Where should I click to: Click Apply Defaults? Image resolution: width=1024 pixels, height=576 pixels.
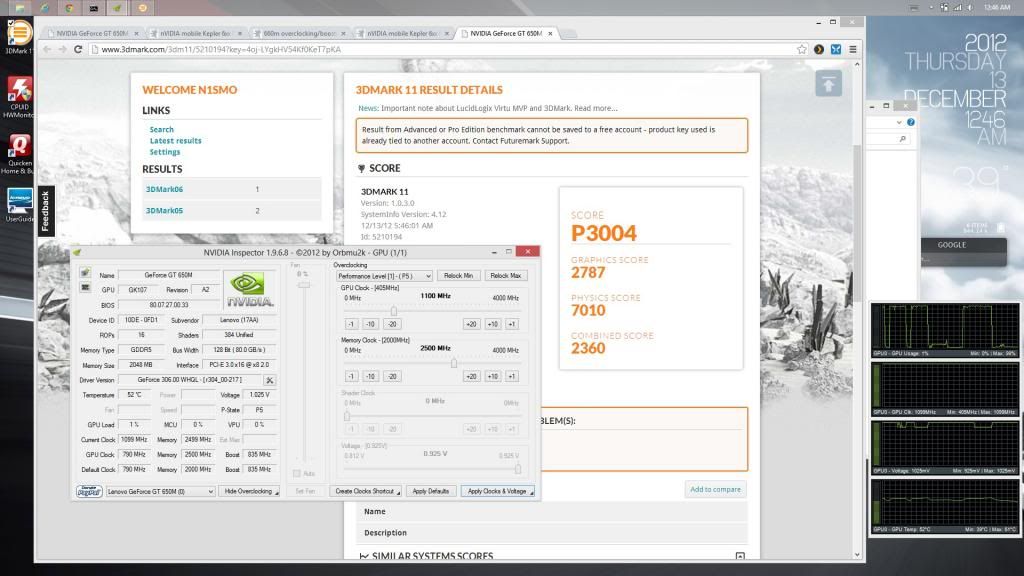(x=430, y=491)
